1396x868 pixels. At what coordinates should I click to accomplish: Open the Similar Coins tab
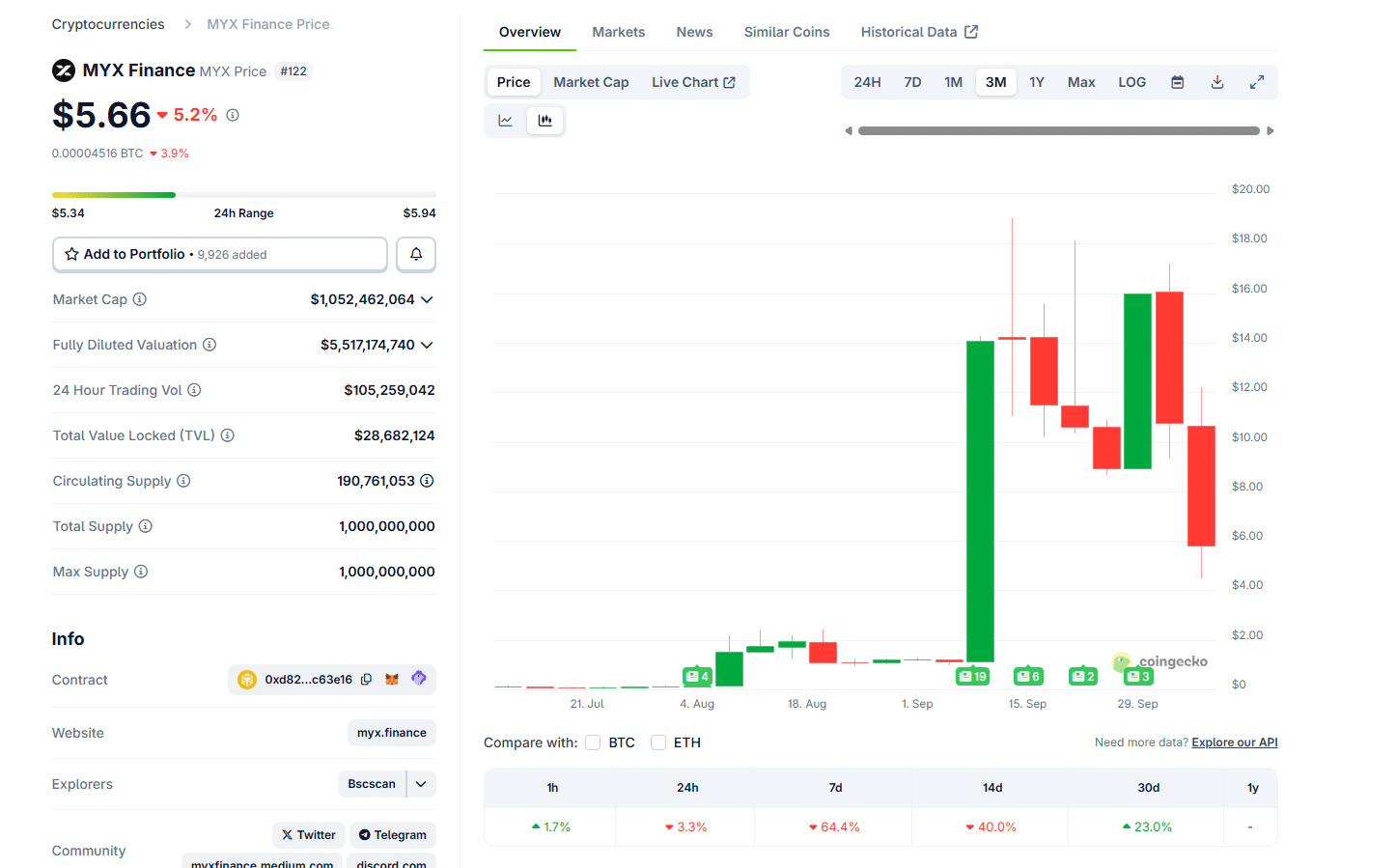pos(786,32)
